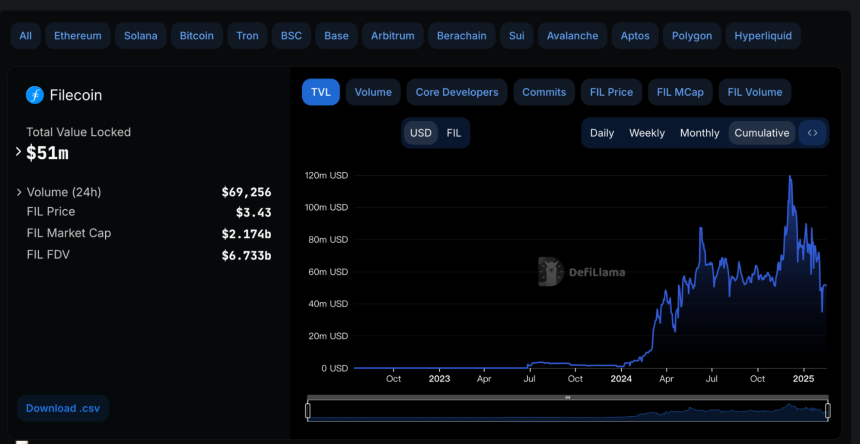Image resolution: width=860 pixels, height=444 pixels.
Task: Select the Berachain chain filter
Action: click(462, 36)
